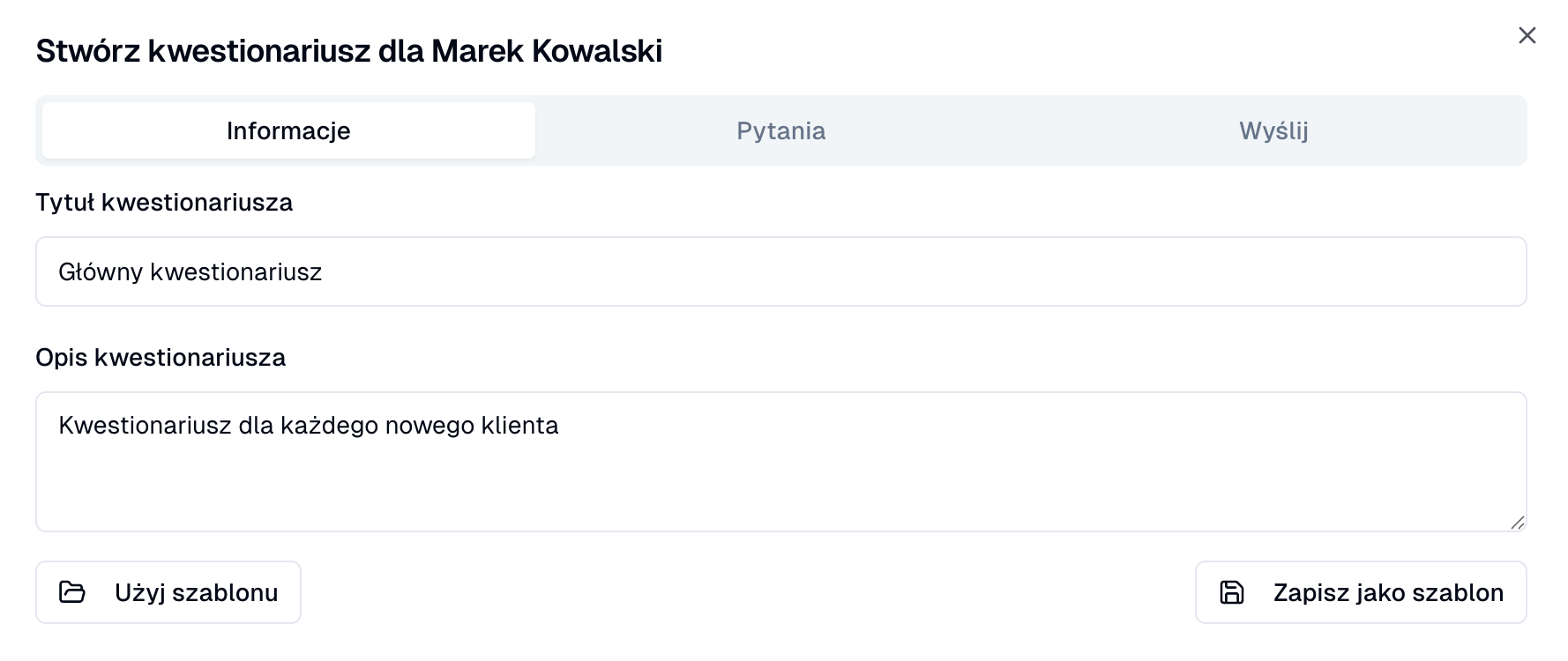Close the questionnaire dialog with the X icon
This screenshot has height=661, width=1568.
1528,37
